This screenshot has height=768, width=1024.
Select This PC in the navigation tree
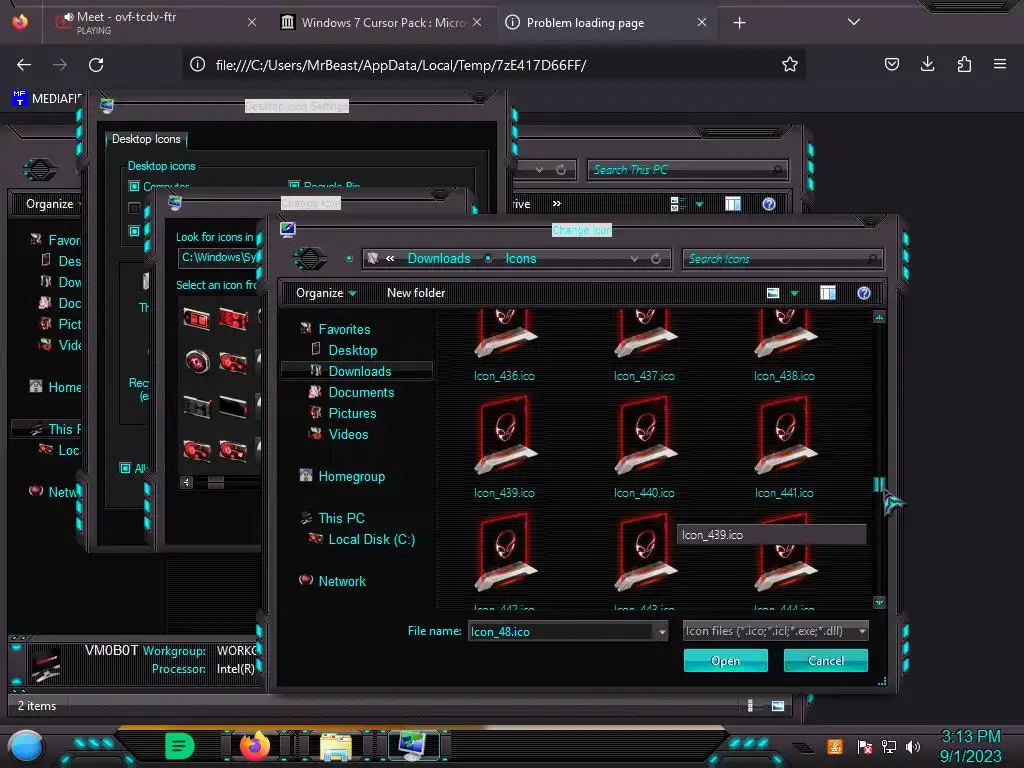tap(341, 518)
